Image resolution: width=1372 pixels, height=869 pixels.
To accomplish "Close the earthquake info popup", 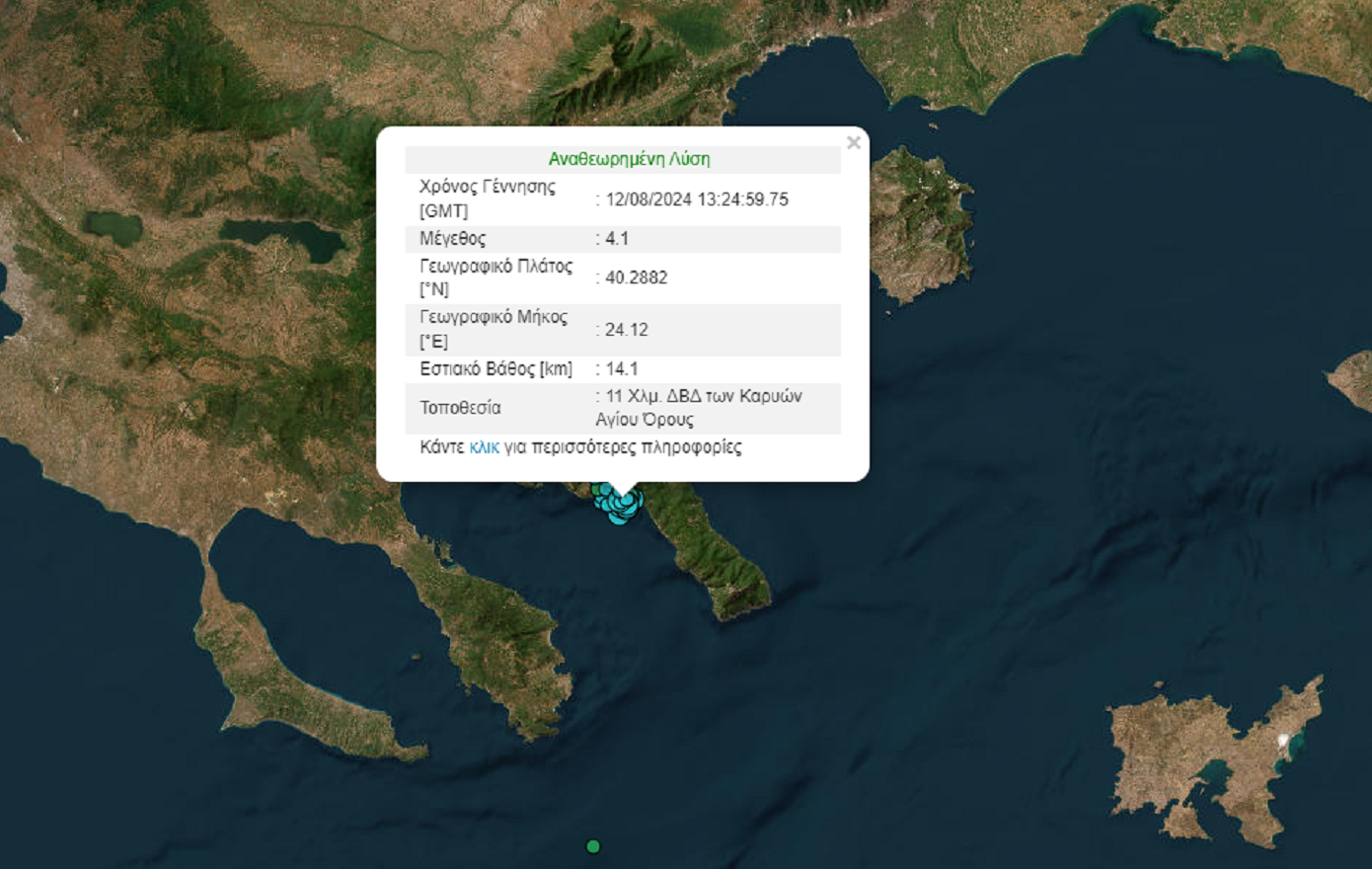I will pyautogui.click(x=854, y=143).
